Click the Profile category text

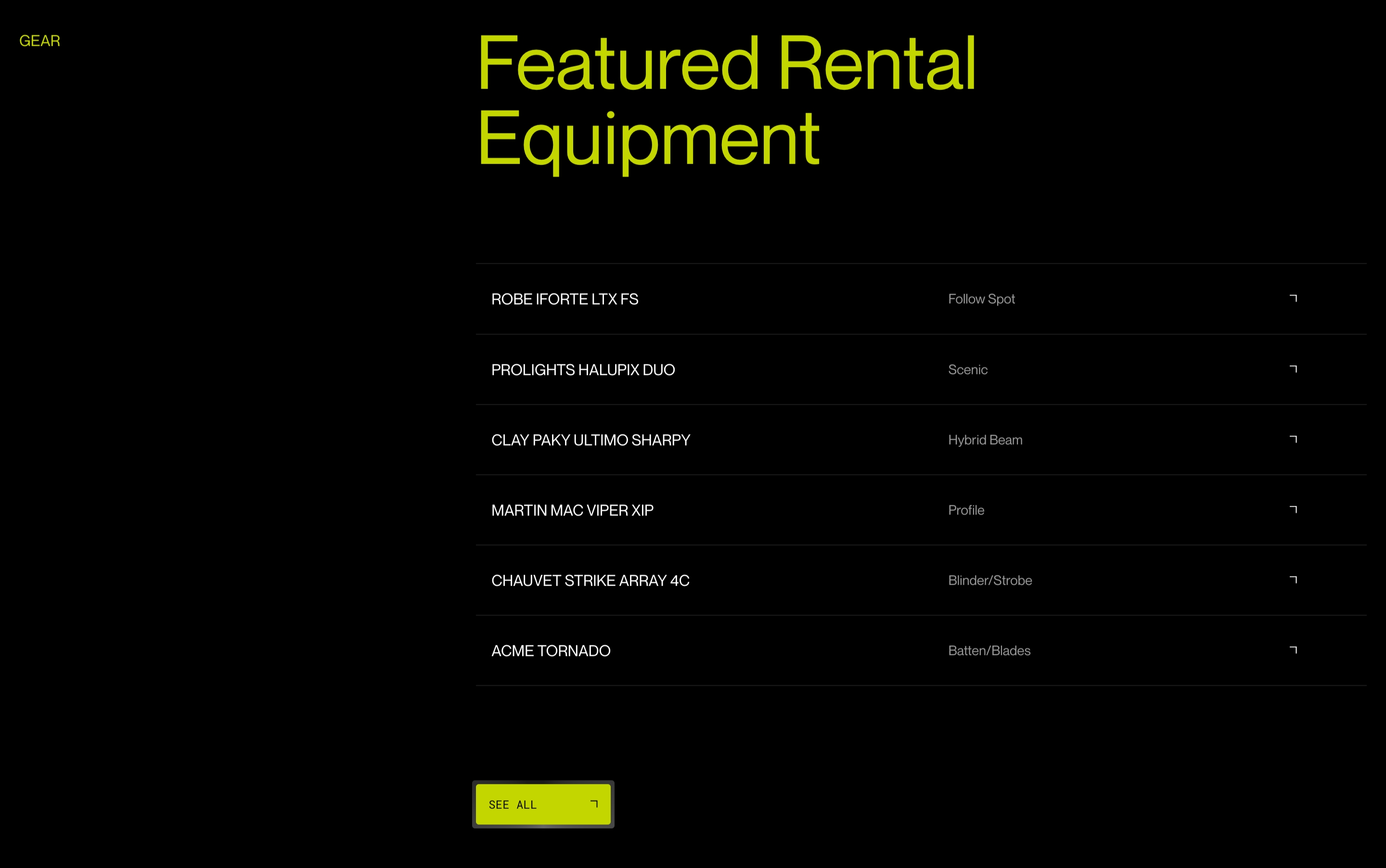click(966, 511)
